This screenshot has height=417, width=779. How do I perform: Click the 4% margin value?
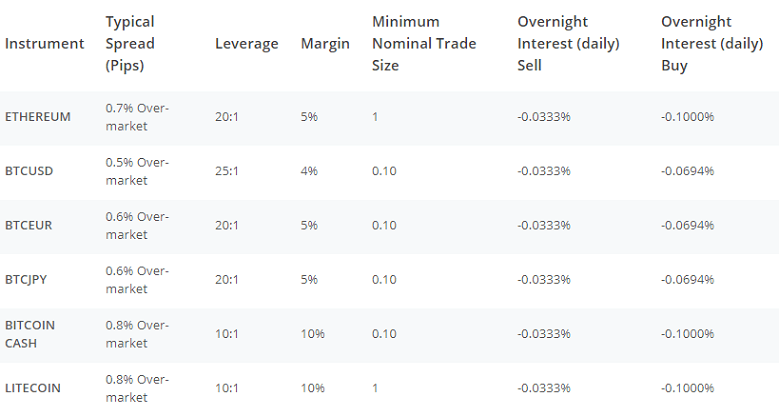[x=309, y=171]
